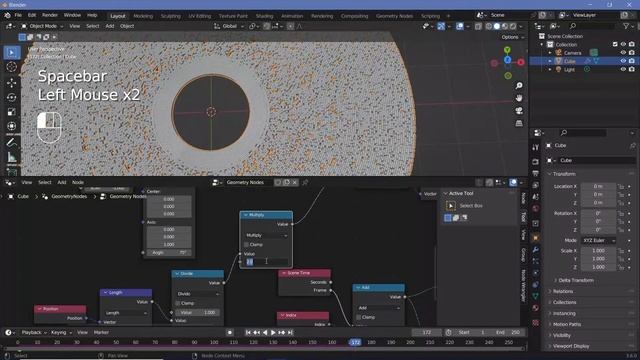Play the animation forward
Viewport: 640px width, 360px height.
click(273, 333)
